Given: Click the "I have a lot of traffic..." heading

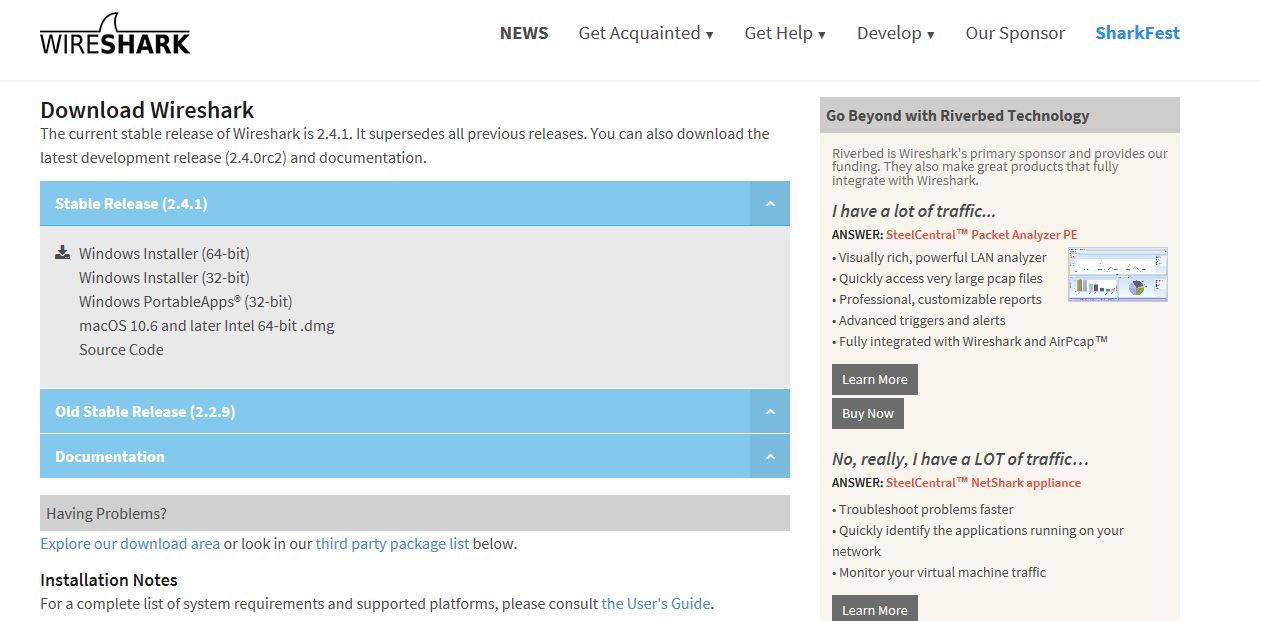Looking at the screenshot, I should point(914,211).
